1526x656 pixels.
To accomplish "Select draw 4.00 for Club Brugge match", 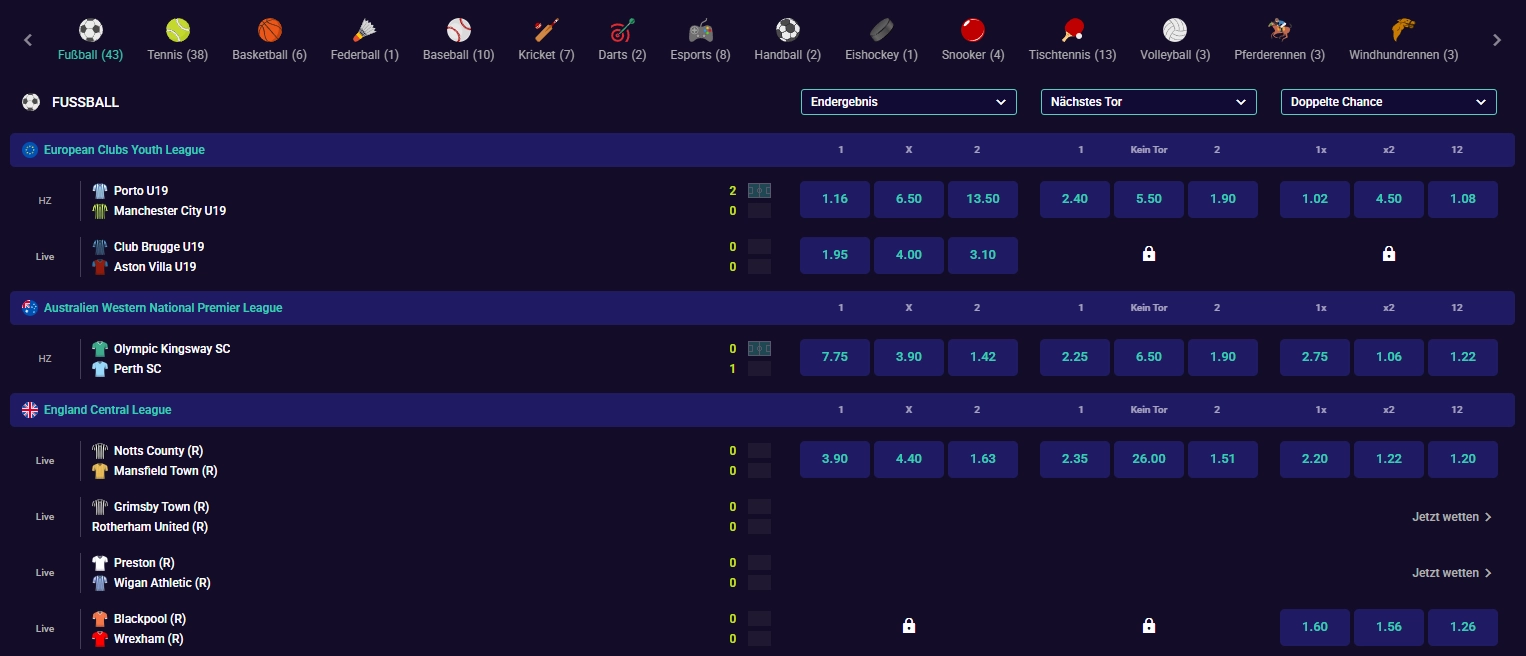I will point(909,255).
